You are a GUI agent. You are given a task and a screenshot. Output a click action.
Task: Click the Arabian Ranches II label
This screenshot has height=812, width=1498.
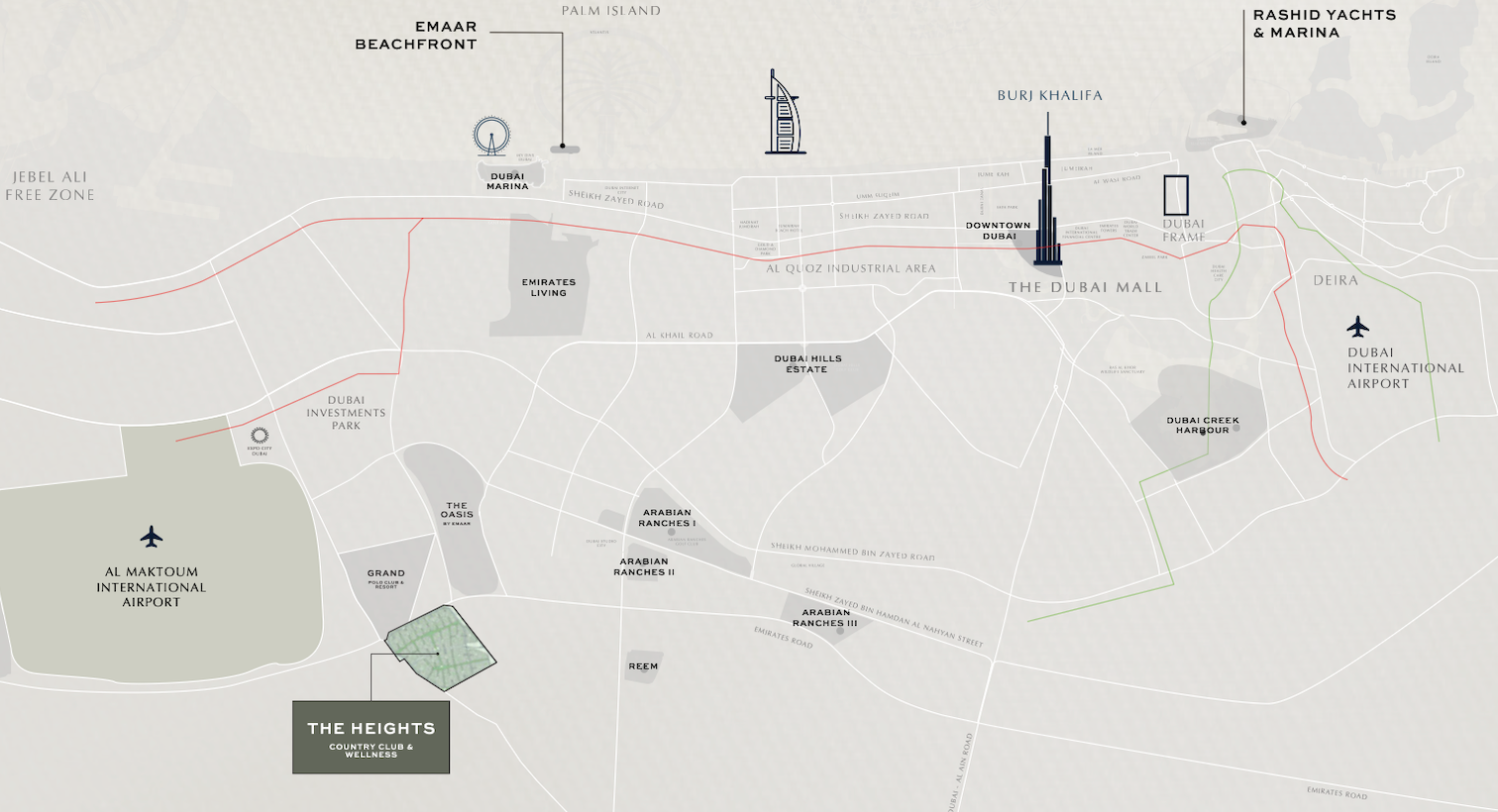coord(644,566)
